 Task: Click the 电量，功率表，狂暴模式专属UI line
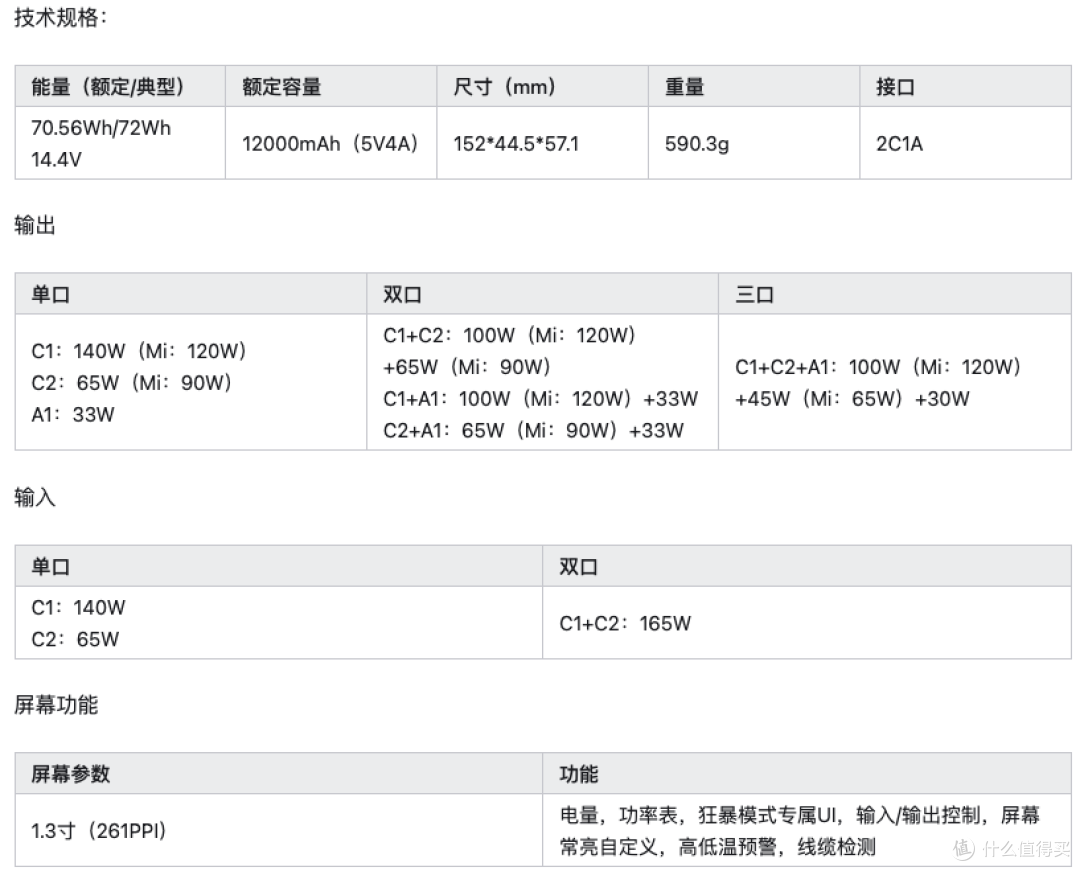(799, 815)
